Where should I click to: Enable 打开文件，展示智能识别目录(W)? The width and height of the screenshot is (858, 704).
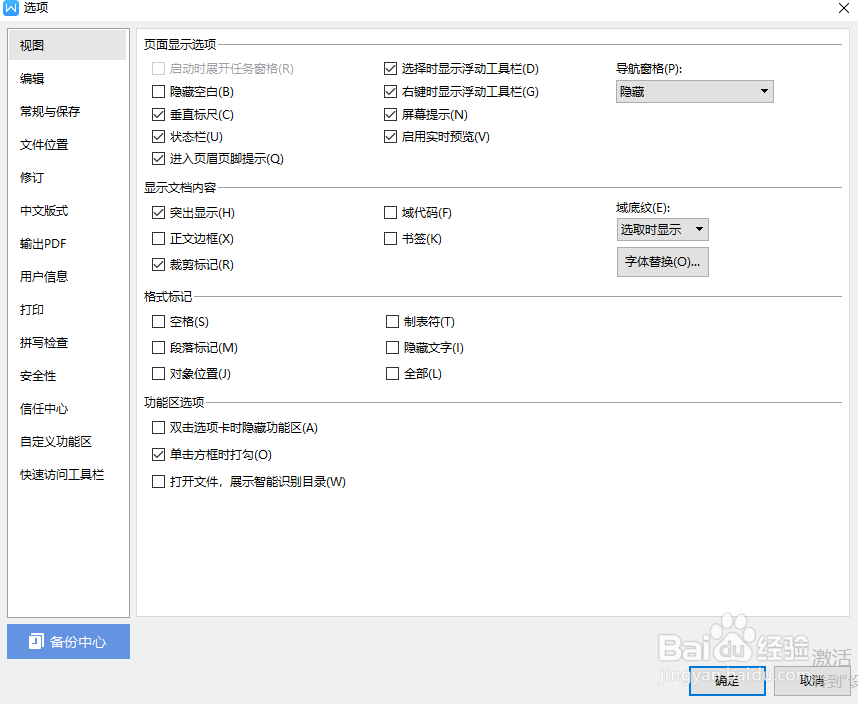pyautogui.click(x=158, y=481)
